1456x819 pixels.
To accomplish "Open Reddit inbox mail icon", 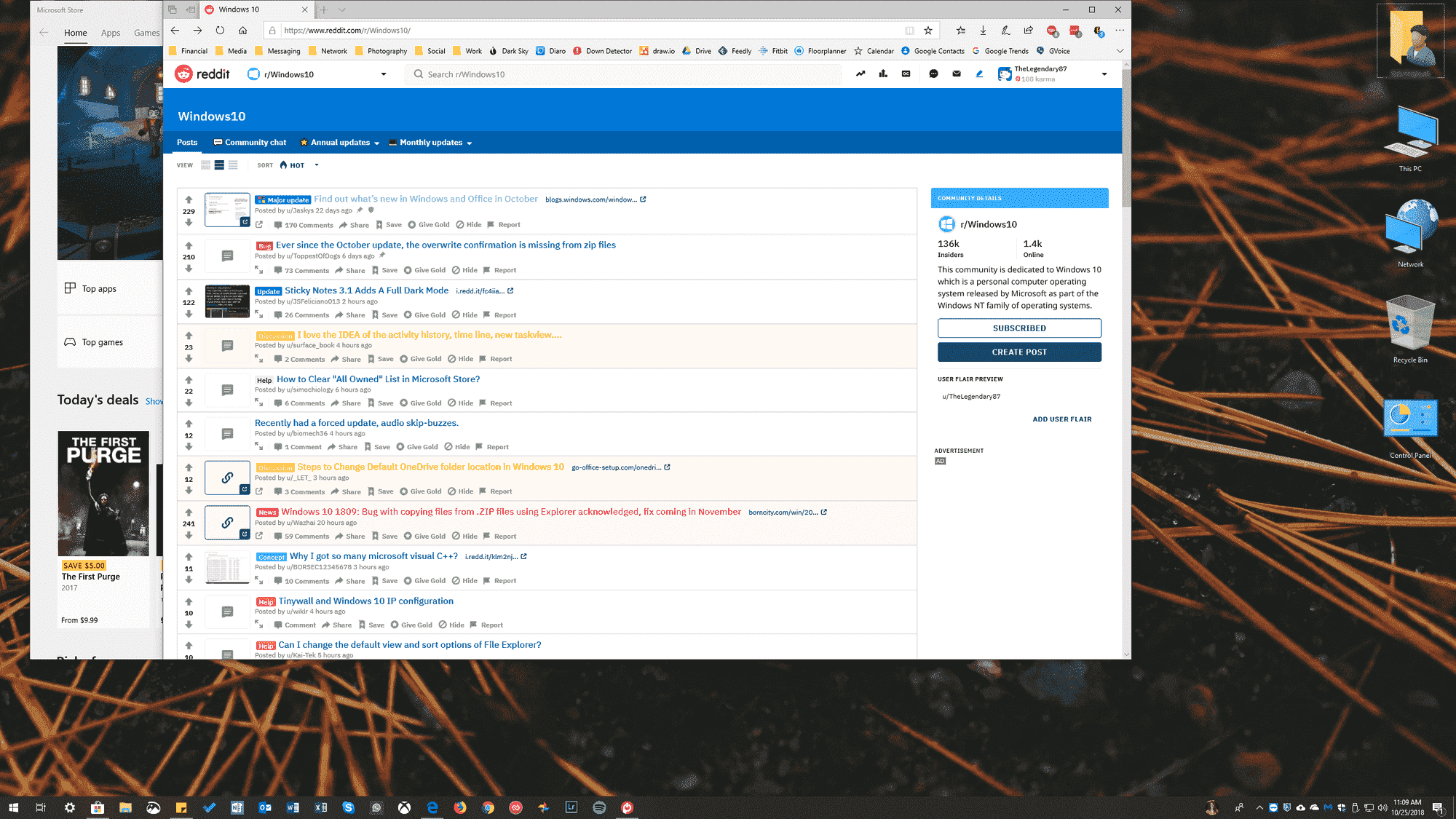I will click(x=957, y=74).
